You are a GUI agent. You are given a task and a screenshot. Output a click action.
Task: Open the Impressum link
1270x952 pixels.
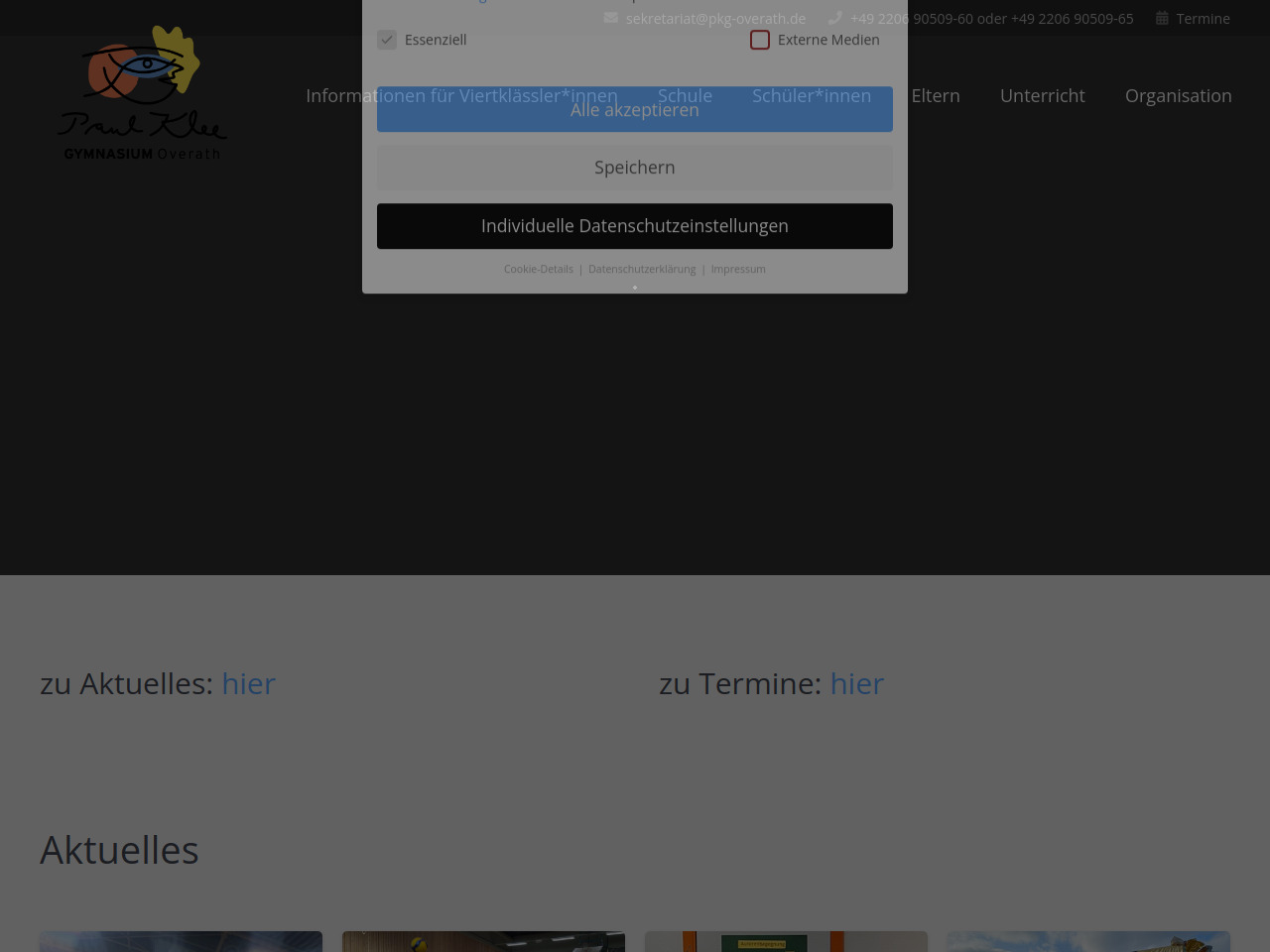tap(738, 269)
